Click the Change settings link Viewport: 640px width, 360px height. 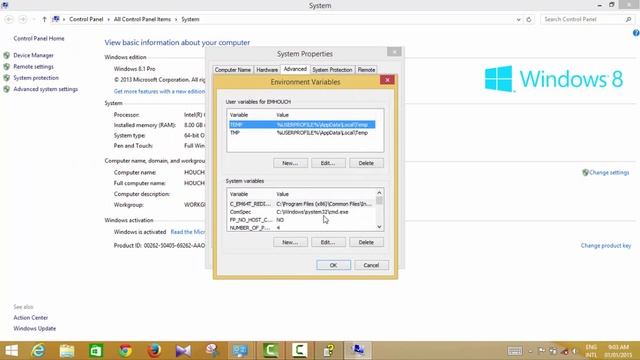(x=609, y=173)
